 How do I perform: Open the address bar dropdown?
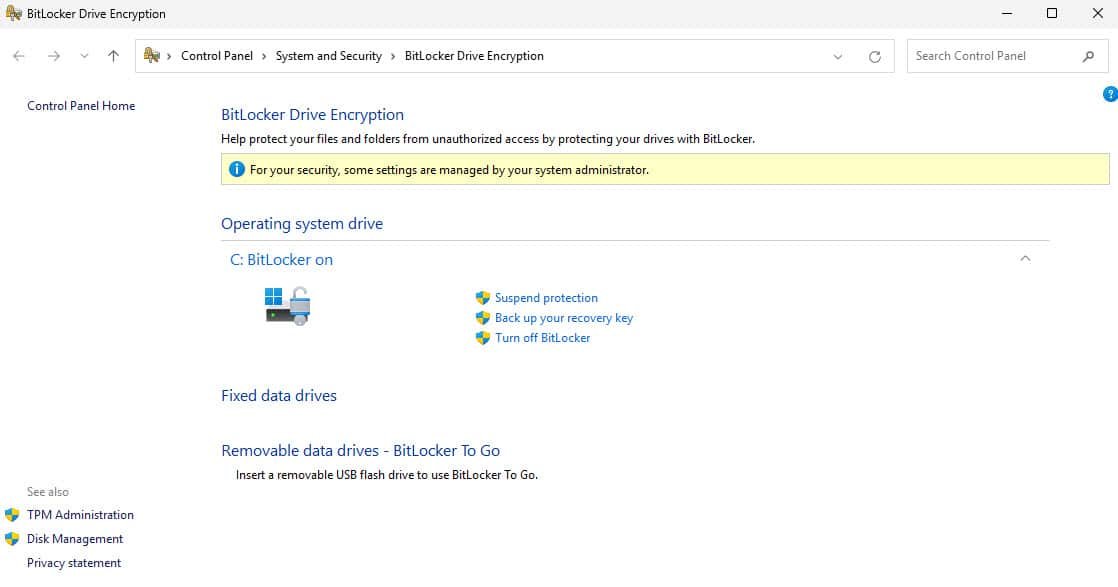click(x=838, y=56)
